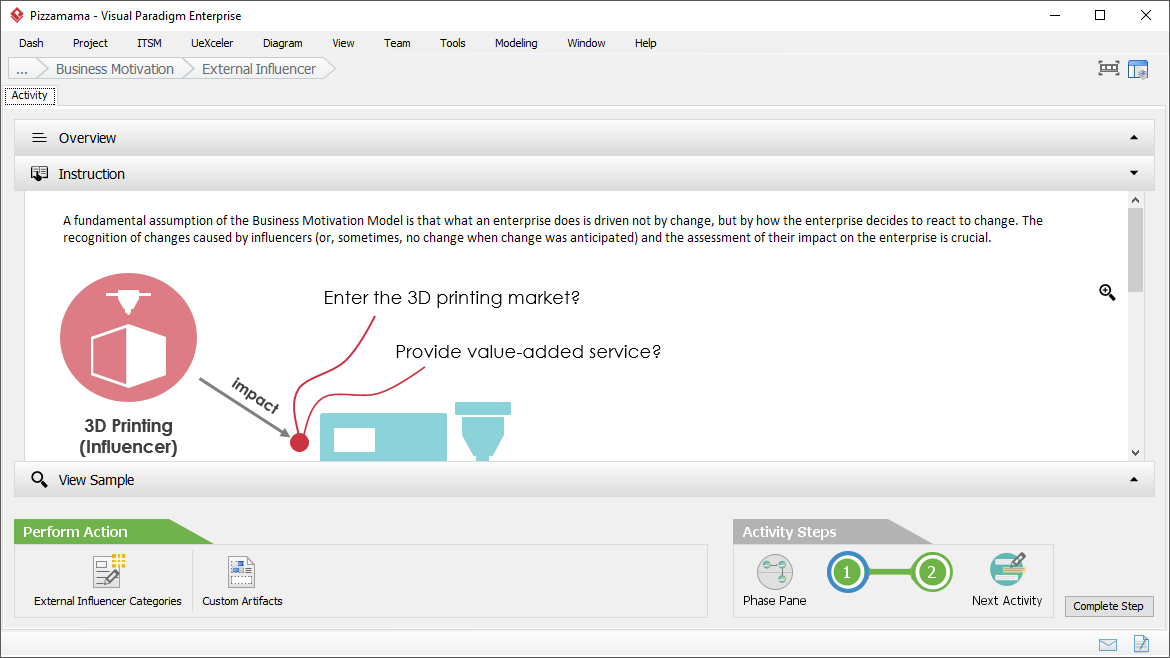Open the Modeling menu

click(x=516, y=43)
